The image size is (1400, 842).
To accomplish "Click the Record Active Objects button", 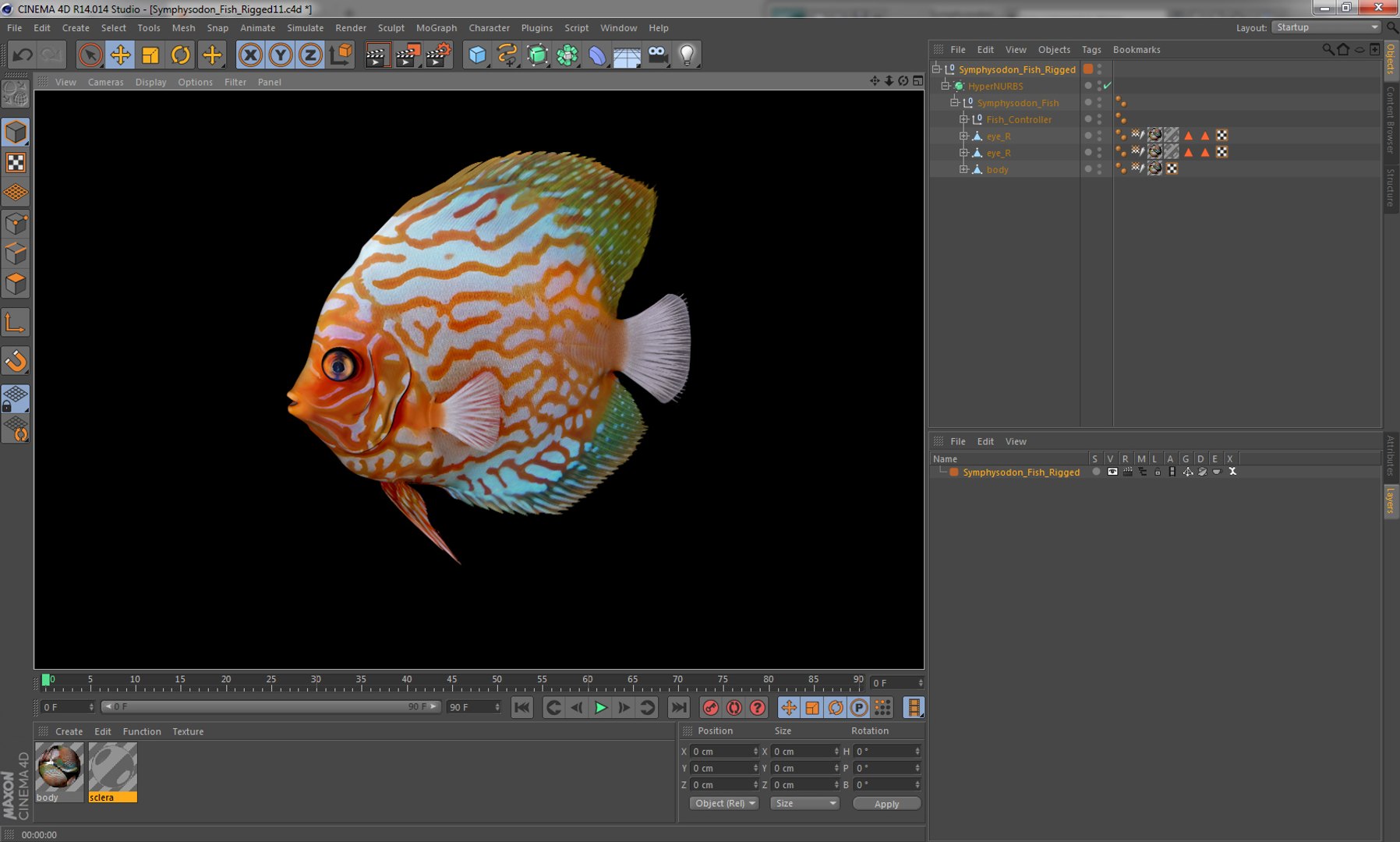I will (710, 707).
